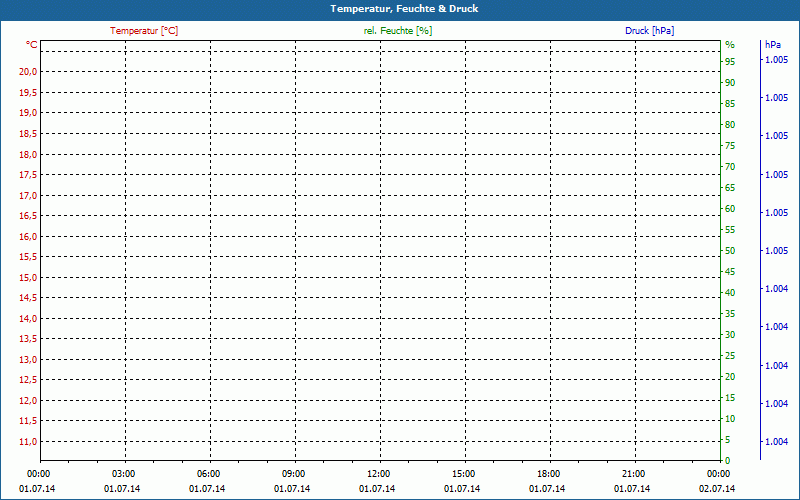Click the green 30 humidity axis value
Screen dimensions: 800x500
click(730, 335)
